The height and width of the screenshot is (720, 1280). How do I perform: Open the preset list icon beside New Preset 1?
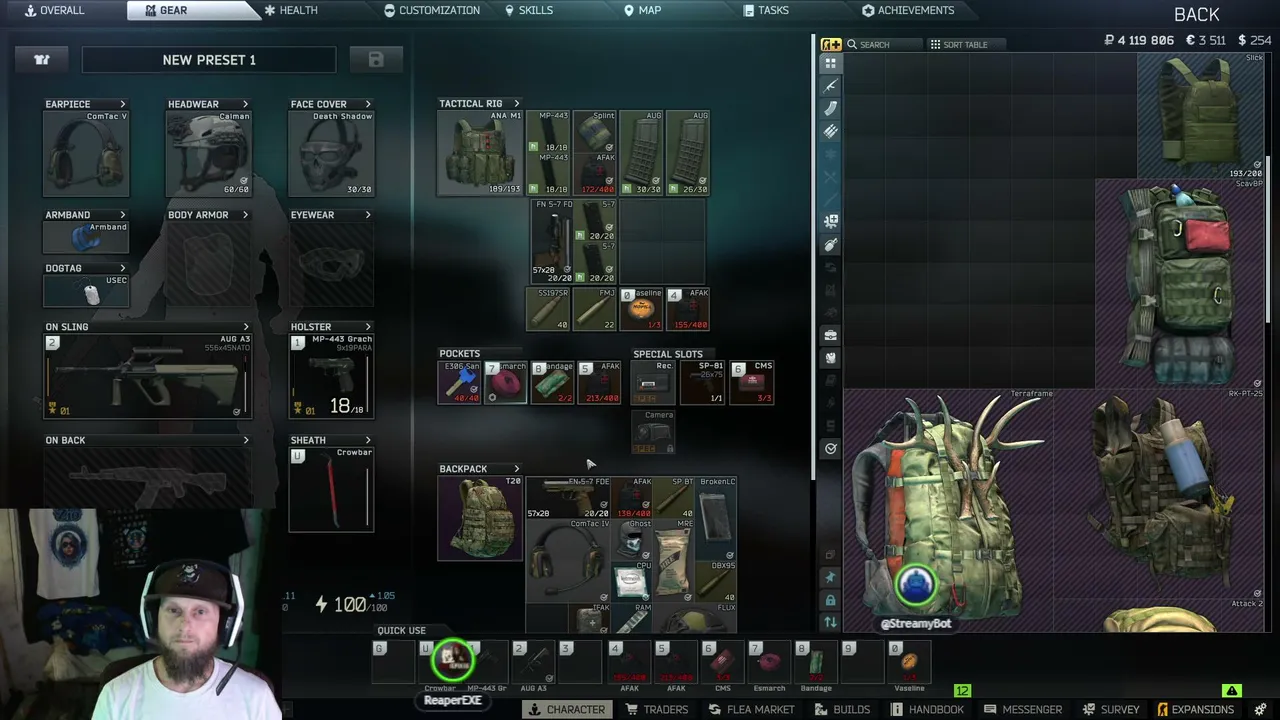42,60
